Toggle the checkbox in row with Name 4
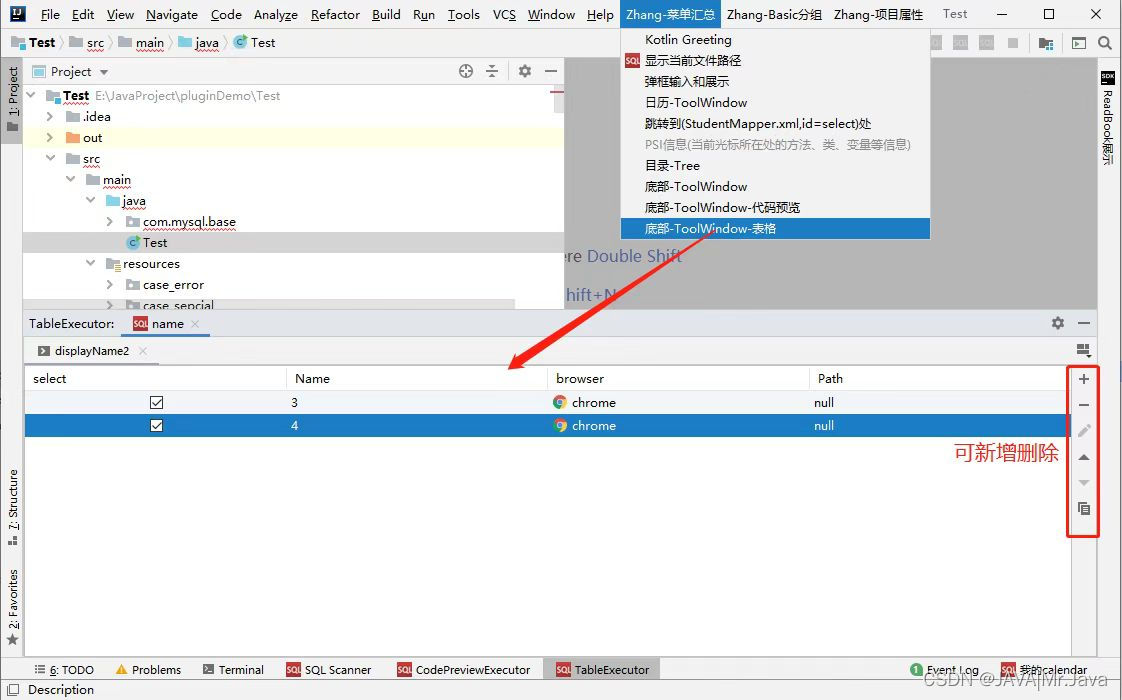 click(x=157, y=425)
